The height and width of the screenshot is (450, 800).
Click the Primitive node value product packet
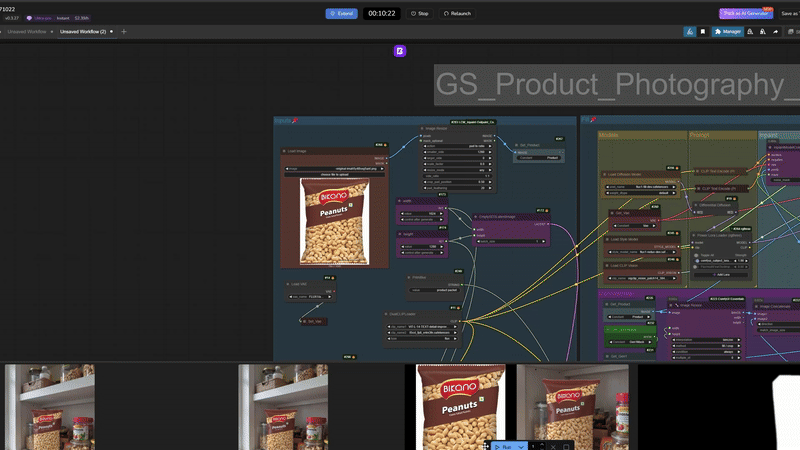pyautogui.click(x=435, y=290)
